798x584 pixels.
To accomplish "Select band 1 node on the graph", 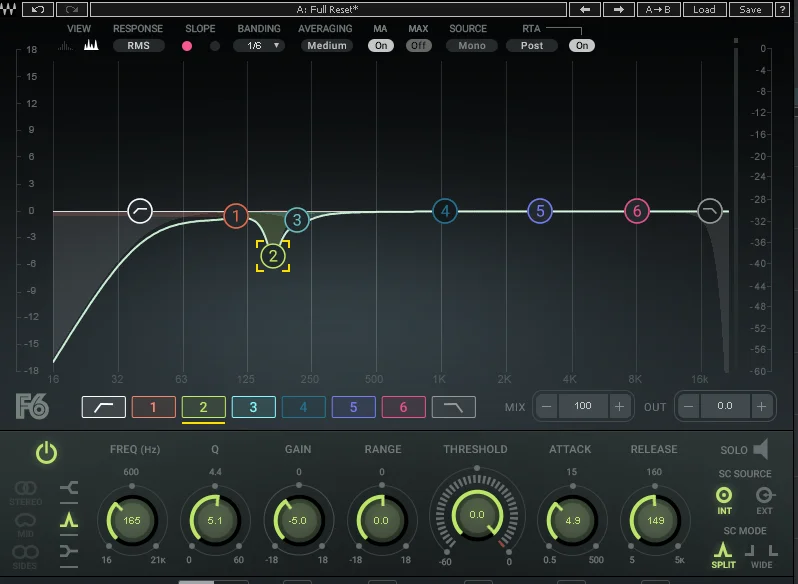I will click(x=236, y=216).
